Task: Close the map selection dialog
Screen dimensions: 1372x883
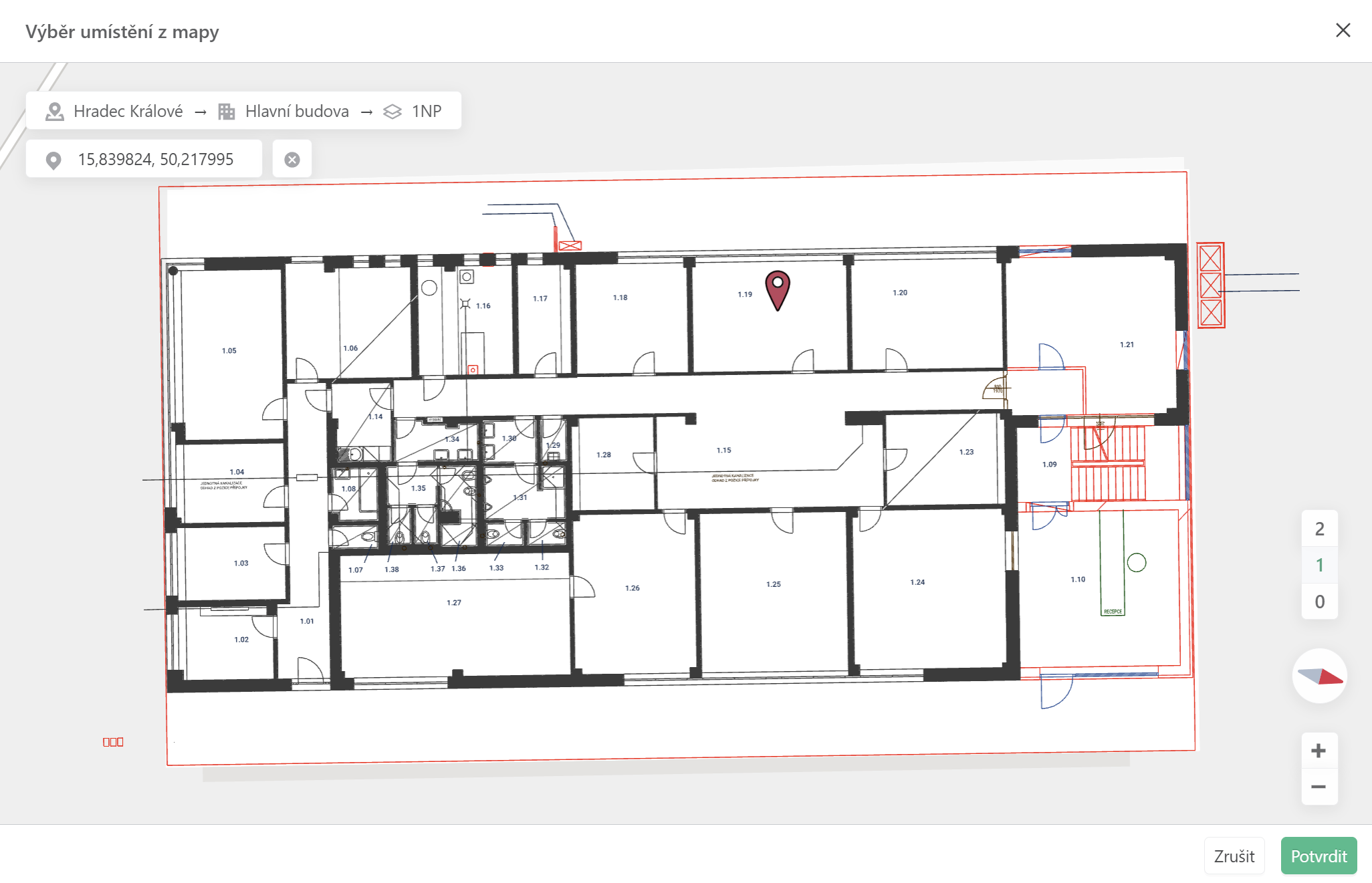Action: [1343, 31]
